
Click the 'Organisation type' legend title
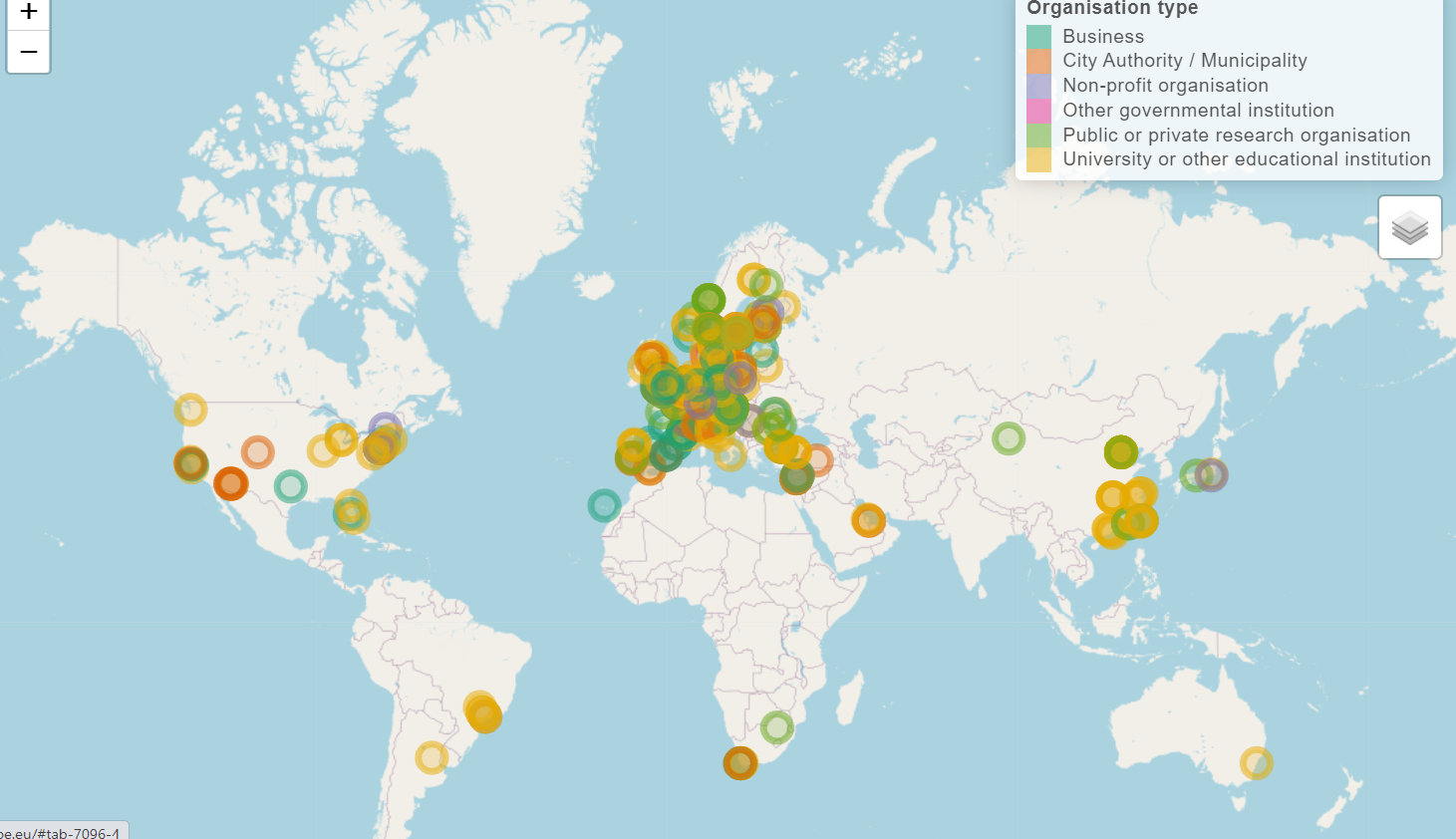click(1112, 9)
